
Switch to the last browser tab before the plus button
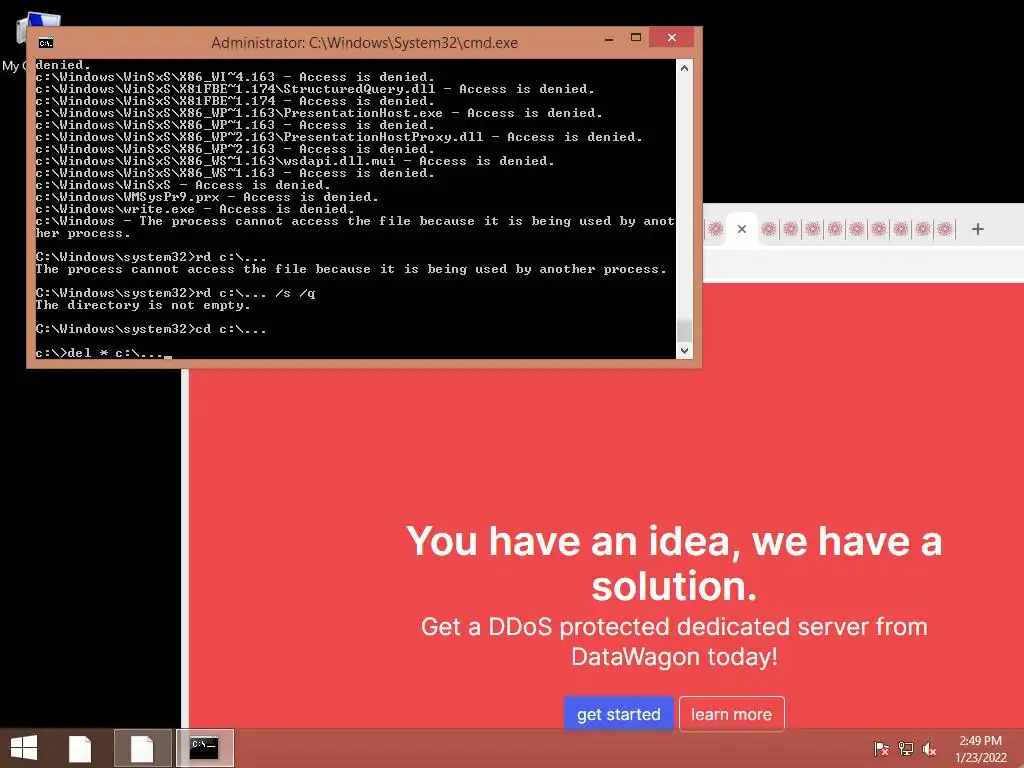pyautogui.click(x=944, y=229)
